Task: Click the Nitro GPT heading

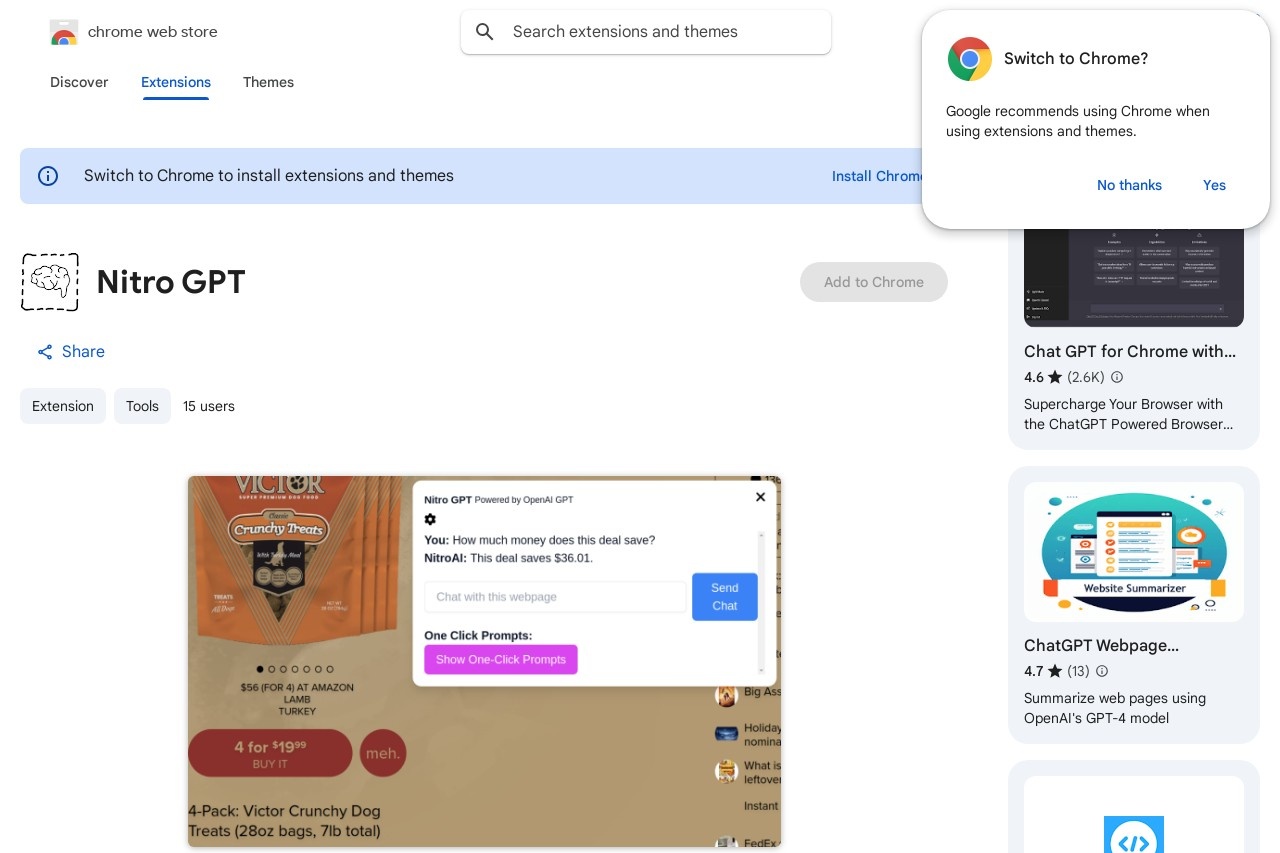Action: pyautogui.click(x=171, y=282)
